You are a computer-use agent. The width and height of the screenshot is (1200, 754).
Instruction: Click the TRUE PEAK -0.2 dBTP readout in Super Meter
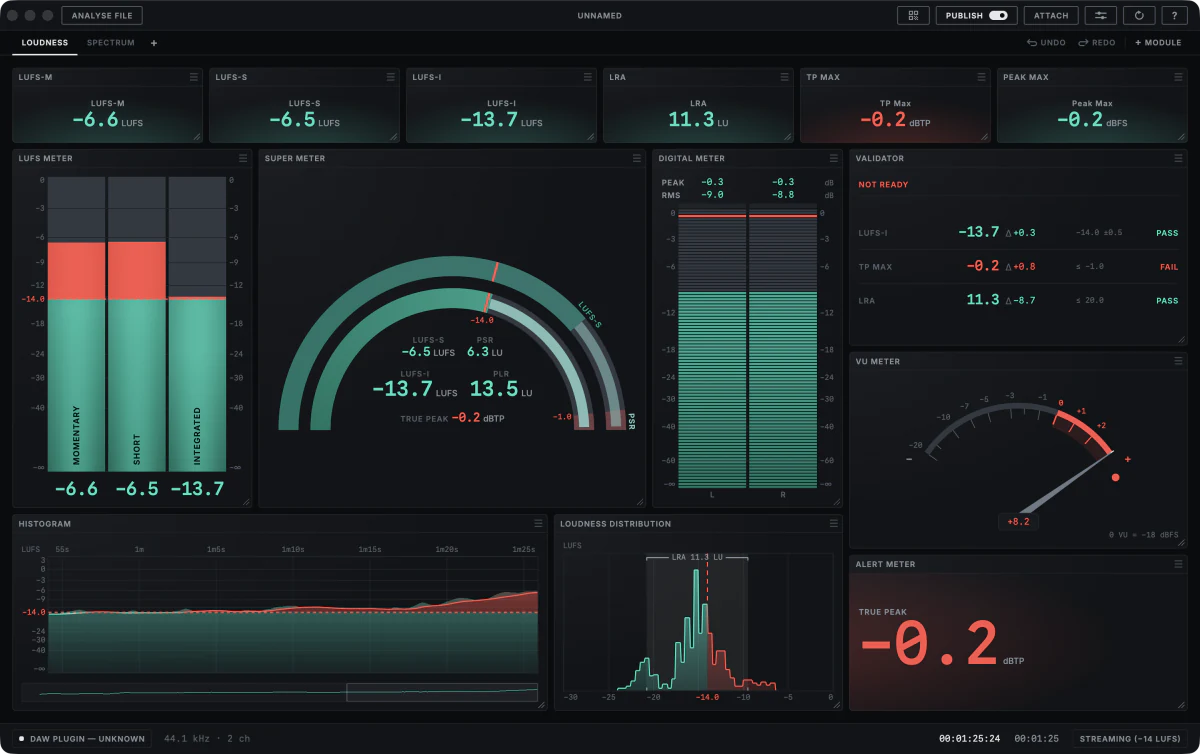pos(452,418)
